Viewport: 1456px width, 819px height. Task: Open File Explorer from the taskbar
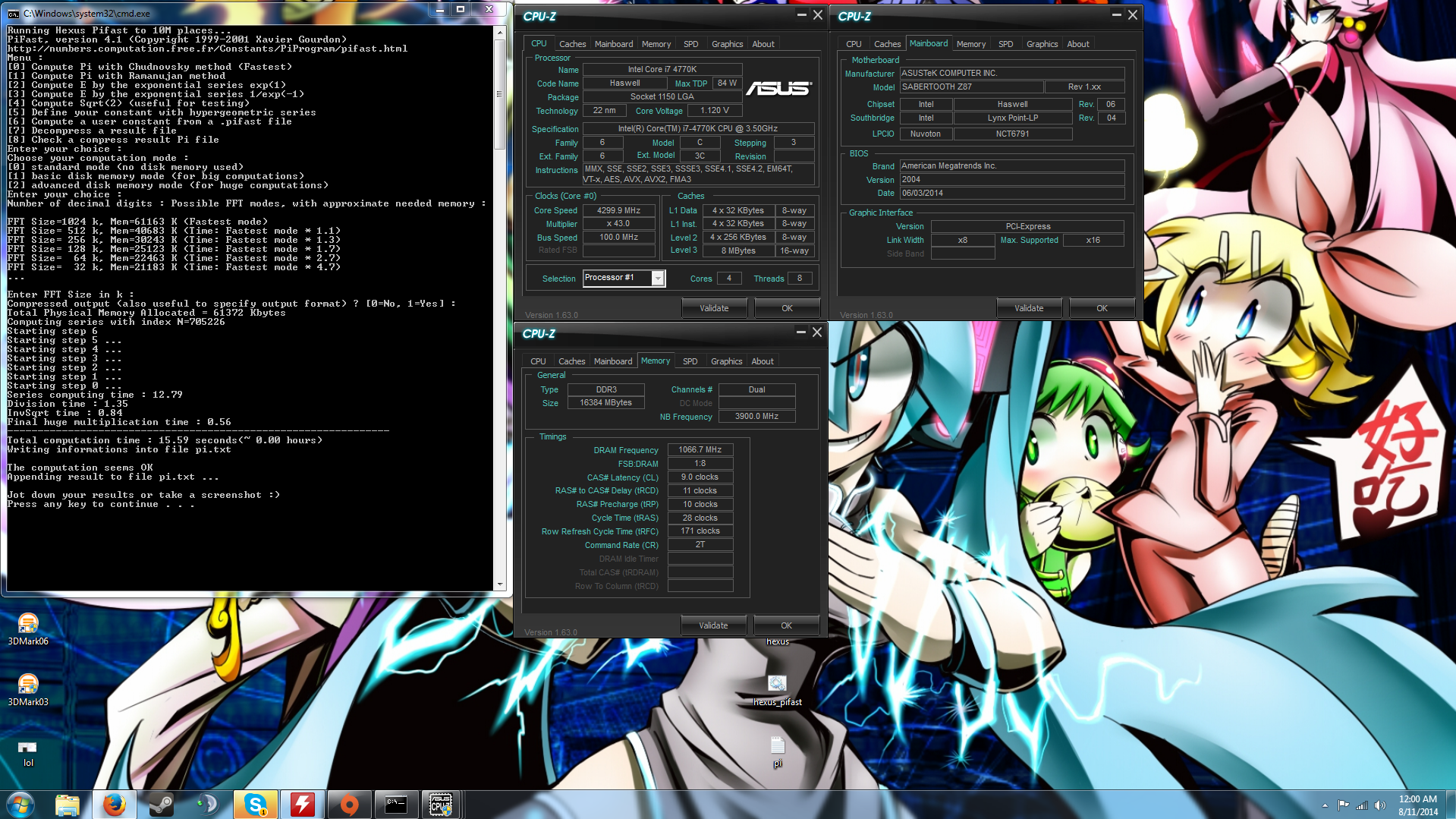(68, 804)
